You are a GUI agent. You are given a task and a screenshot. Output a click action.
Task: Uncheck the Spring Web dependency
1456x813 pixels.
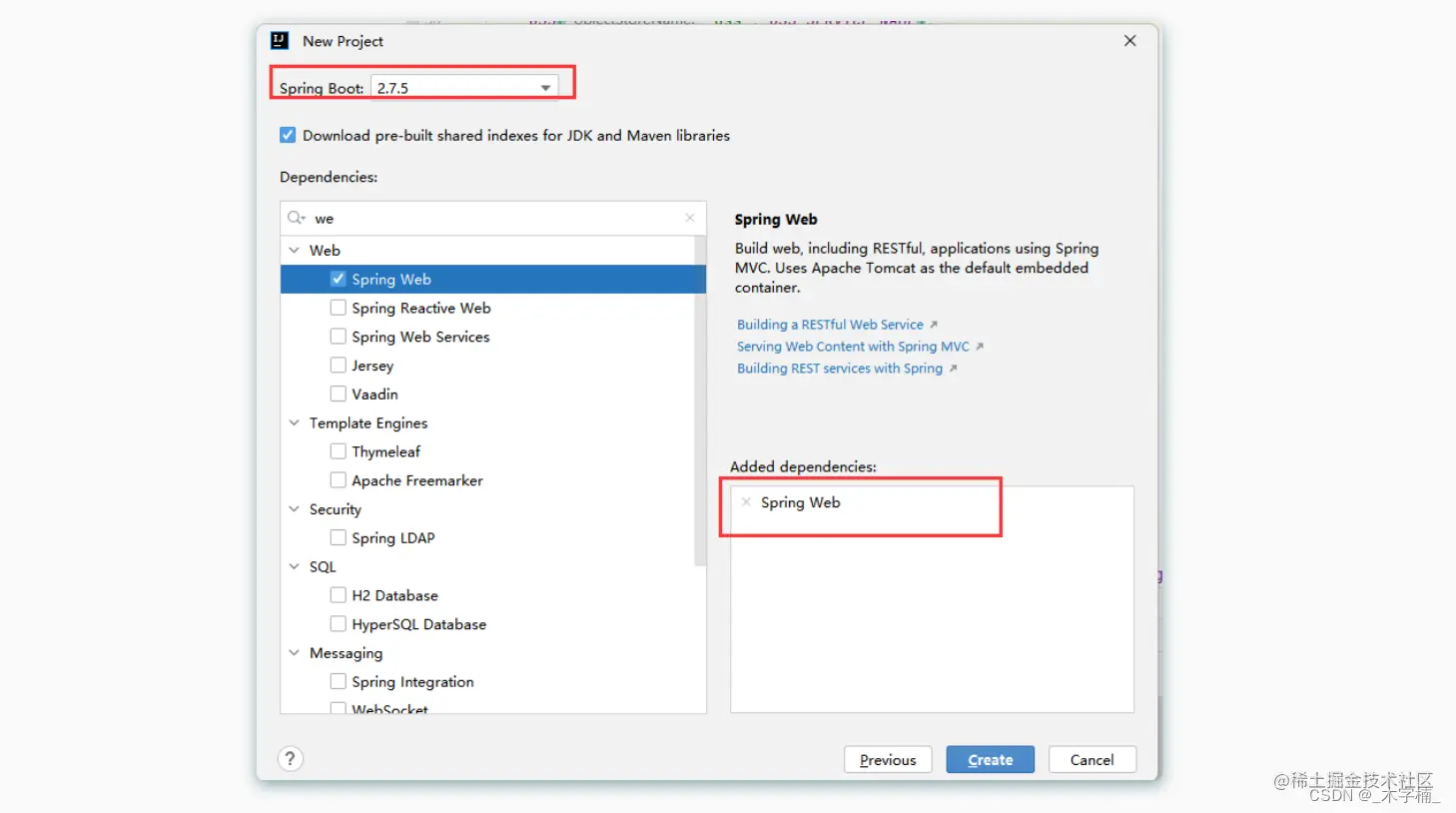(x=339, y=279)
